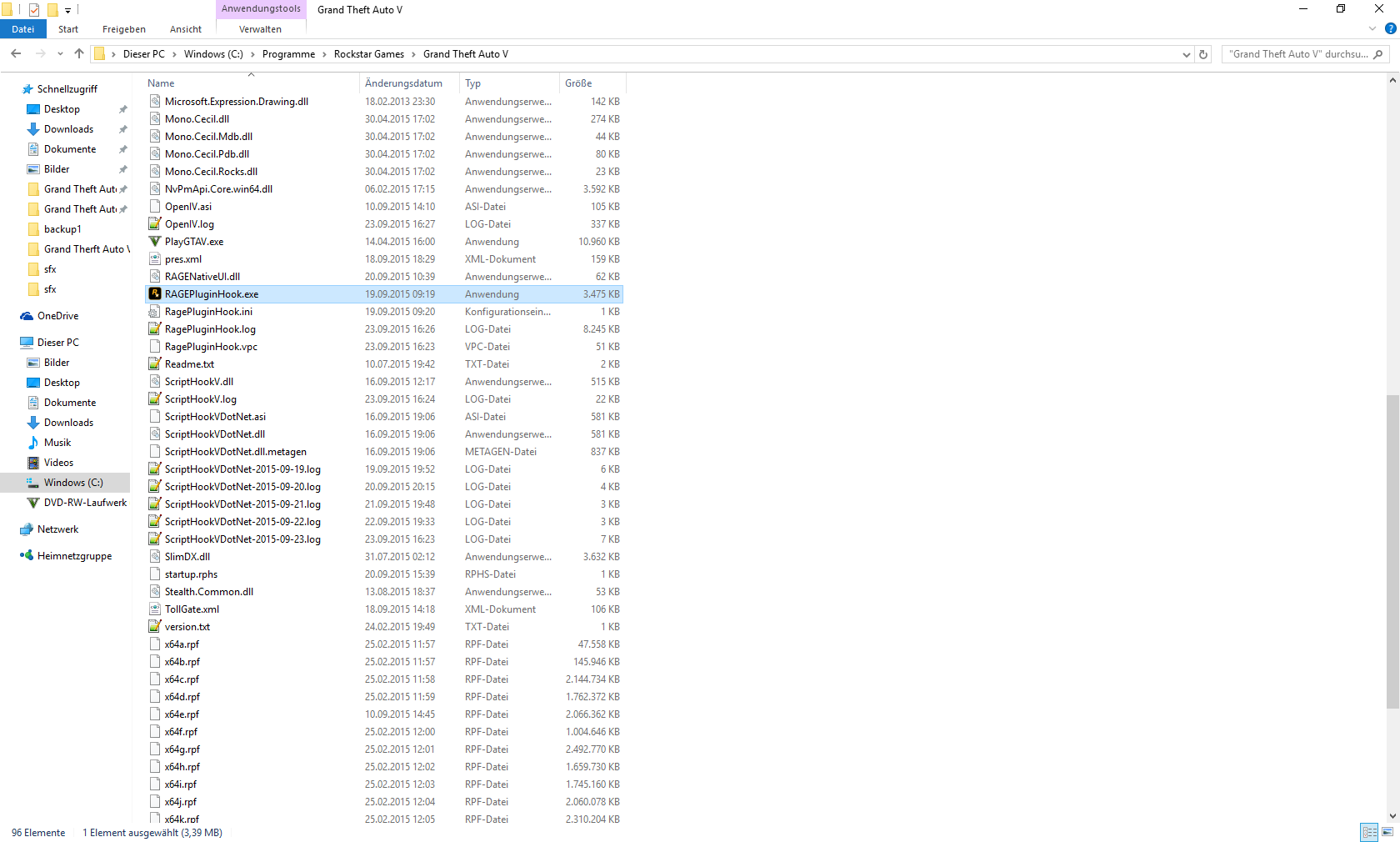Click the PlayGTAV.exe application icon
The width and height of the screenshot is (1400, 842).
tap(154, 242)
